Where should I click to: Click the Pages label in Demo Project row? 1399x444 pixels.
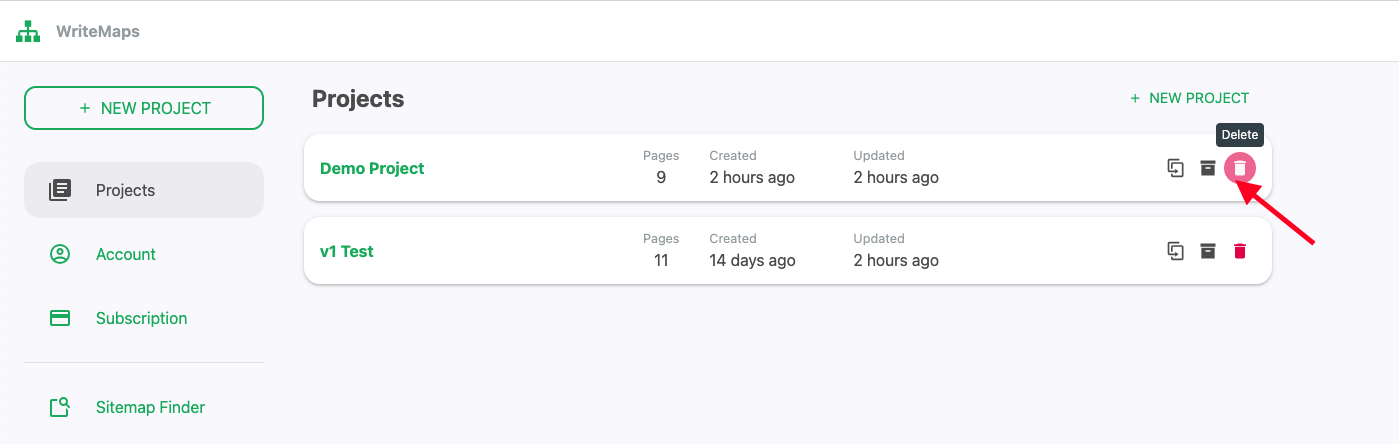[x=661, y=155]
